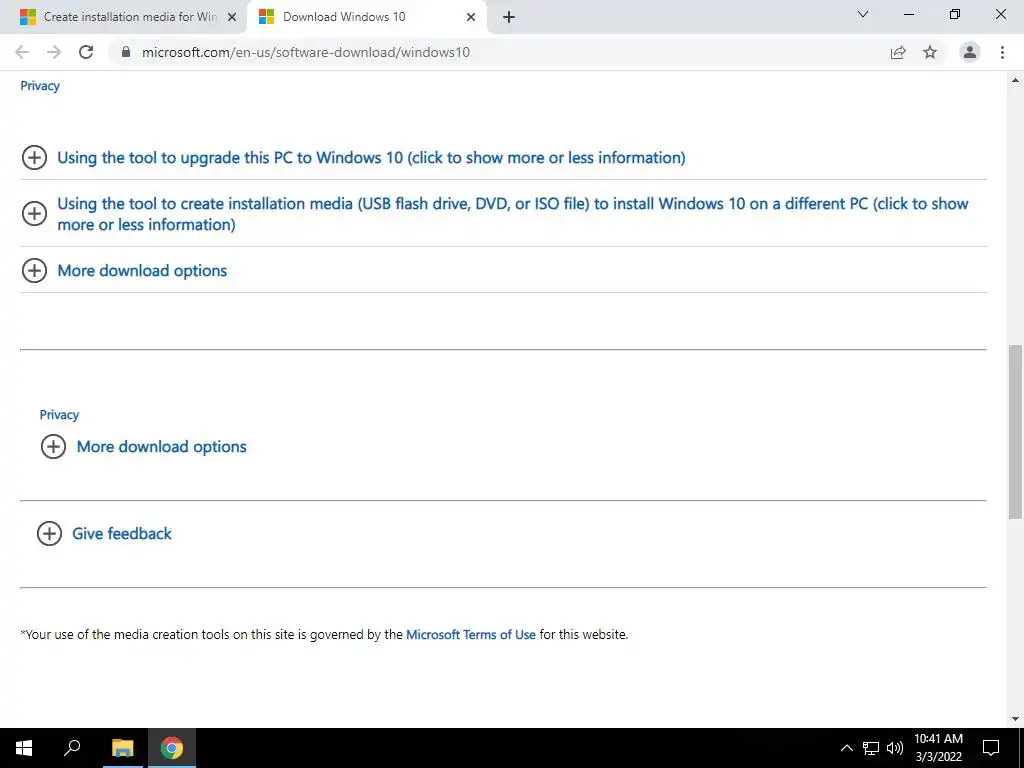The height and width of the screenshot is (768, 1024).
Task: Open a new tab with plus button
Action: [x=509, y=17]
